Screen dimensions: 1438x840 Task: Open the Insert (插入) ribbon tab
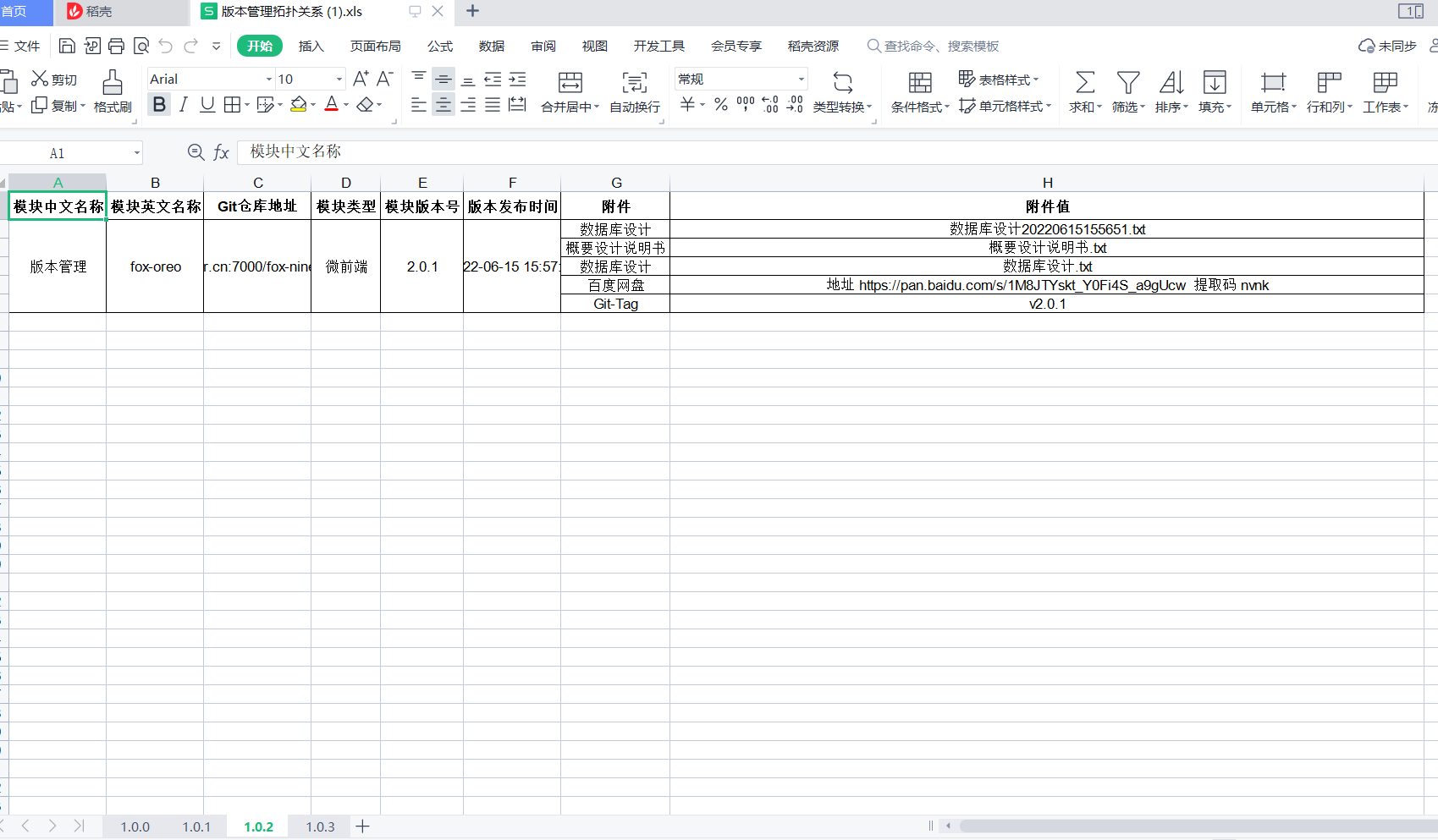pos(311,47)
